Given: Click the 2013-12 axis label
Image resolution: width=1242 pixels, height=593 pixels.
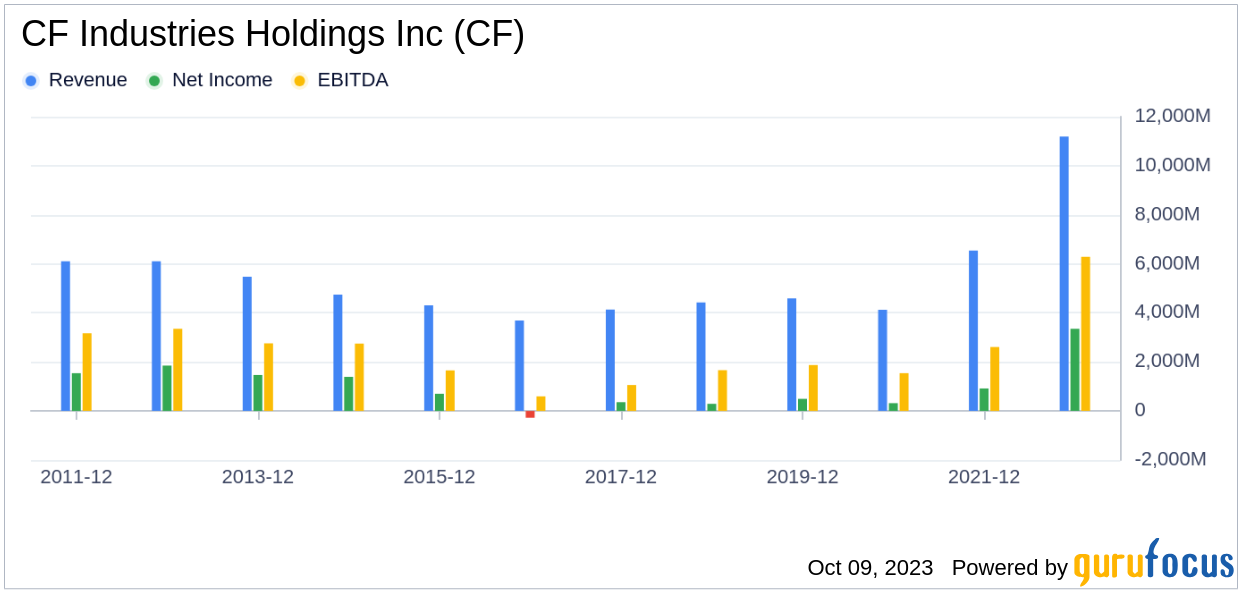Looking at the screenshot, I should (258, 477).
